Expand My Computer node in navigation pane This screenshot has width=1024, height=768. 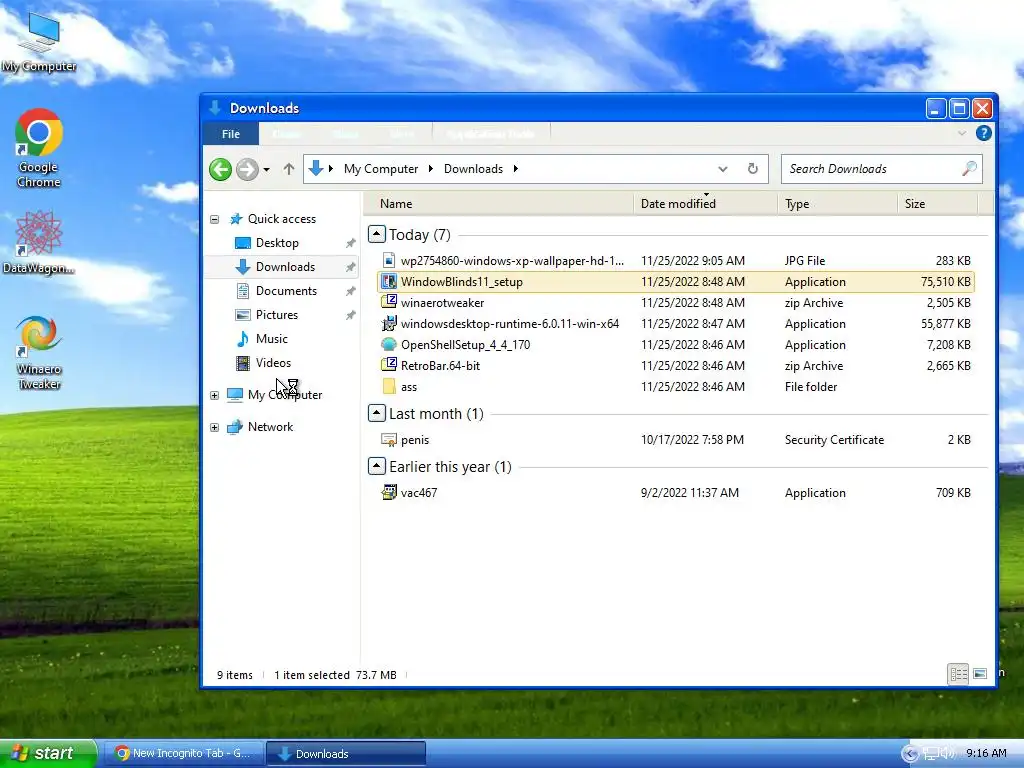click(x=214, y=395)
